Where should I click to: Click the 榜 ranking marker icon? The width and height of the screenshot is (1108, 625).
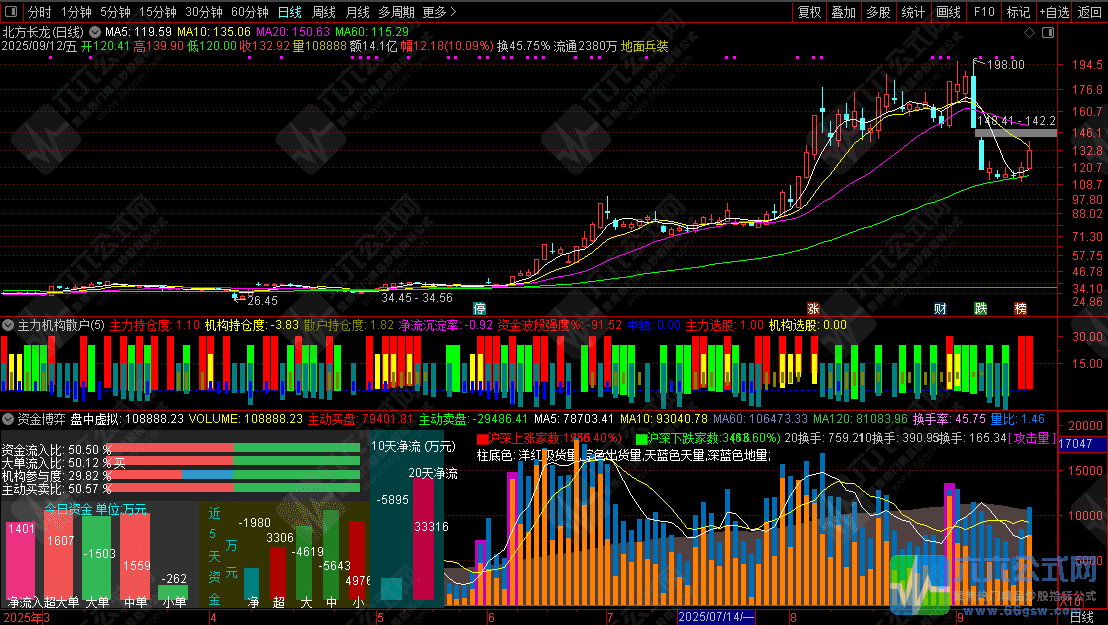pos(1020,307)
